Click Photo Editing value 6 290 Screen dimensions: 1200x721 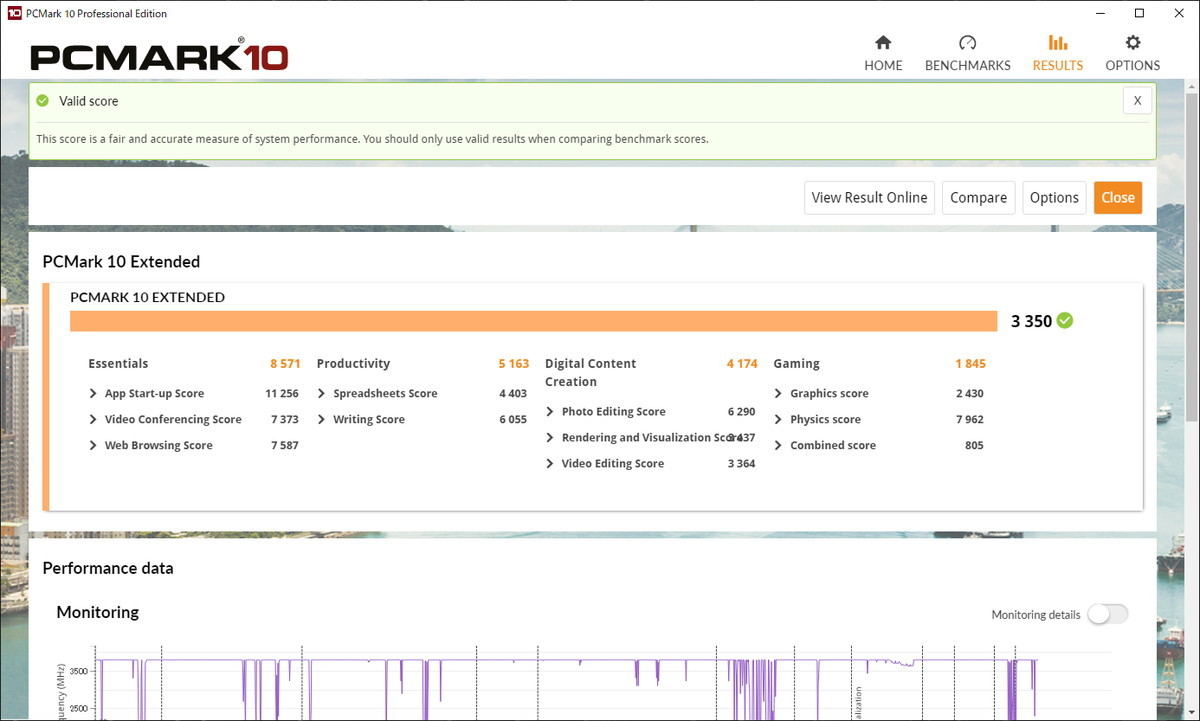pos(742,412)
